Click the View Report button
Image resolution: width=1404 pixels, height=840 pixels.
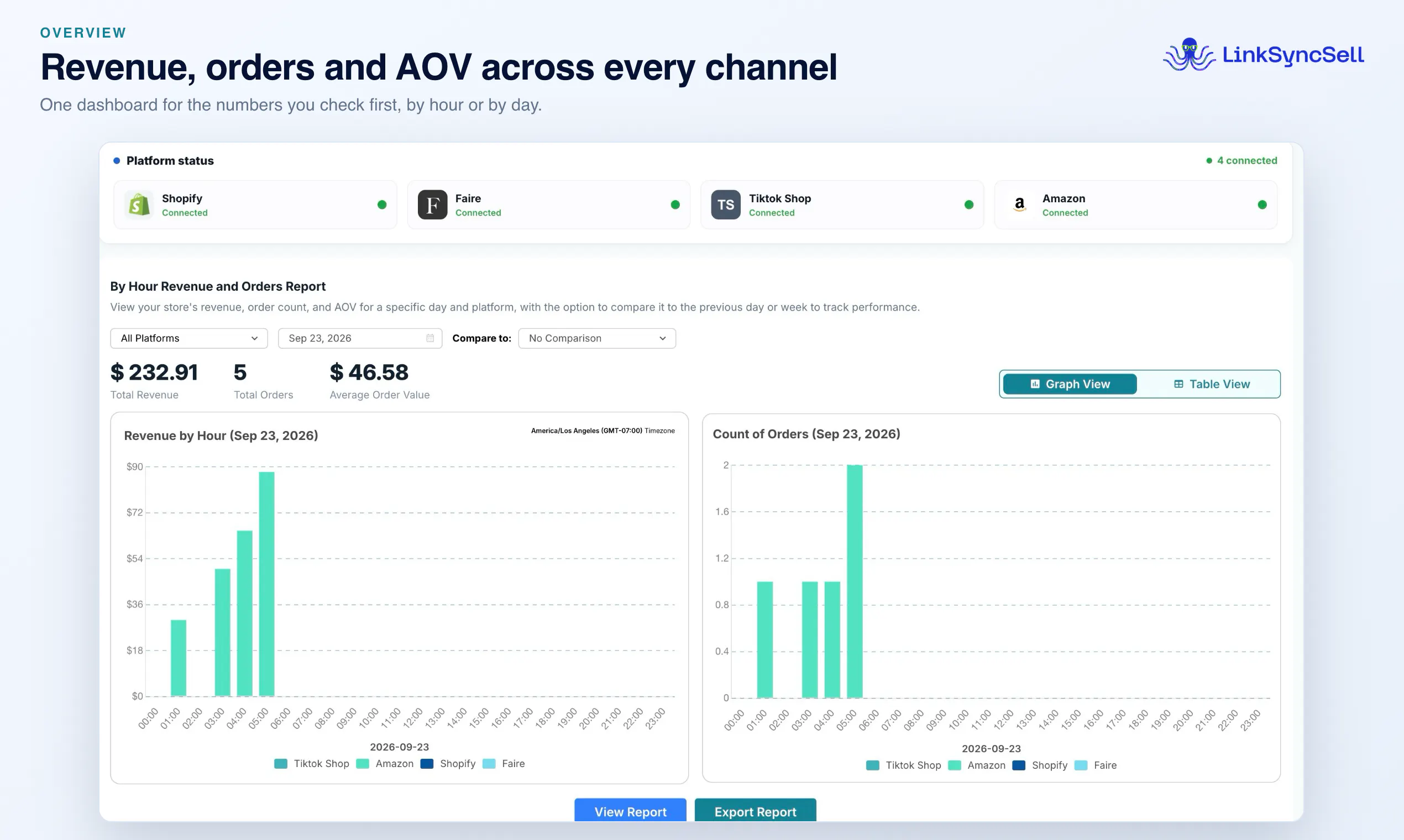tap(630, 810)
